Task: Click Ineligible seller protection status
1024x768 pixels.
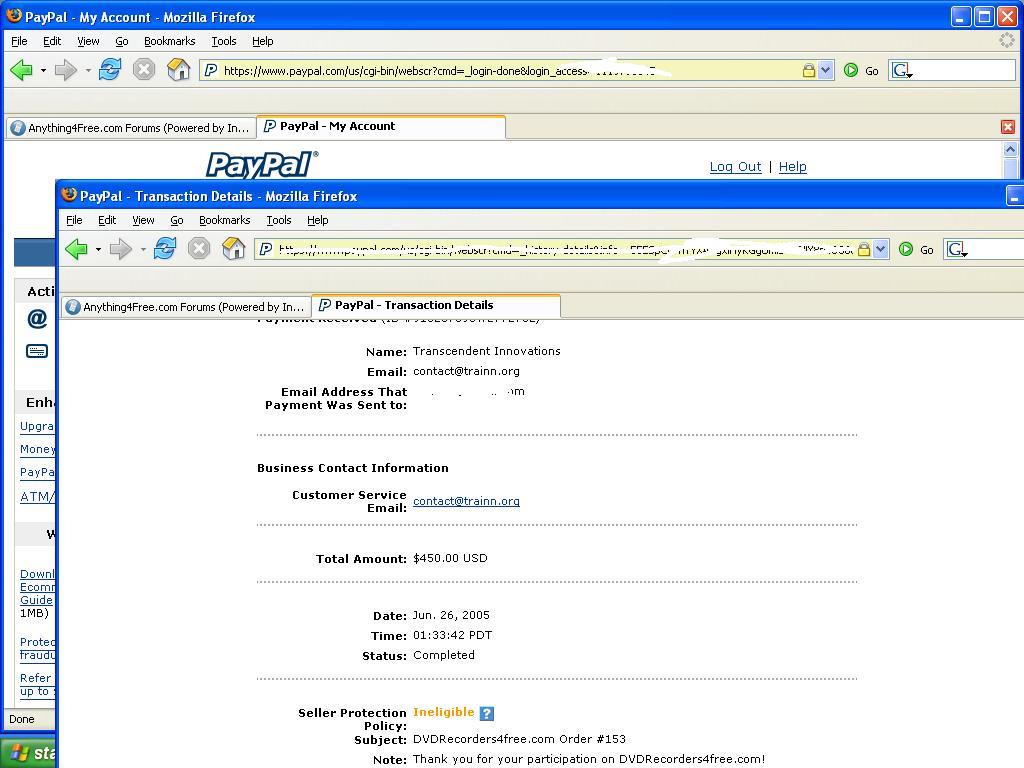Action: [x=443, y=712]
